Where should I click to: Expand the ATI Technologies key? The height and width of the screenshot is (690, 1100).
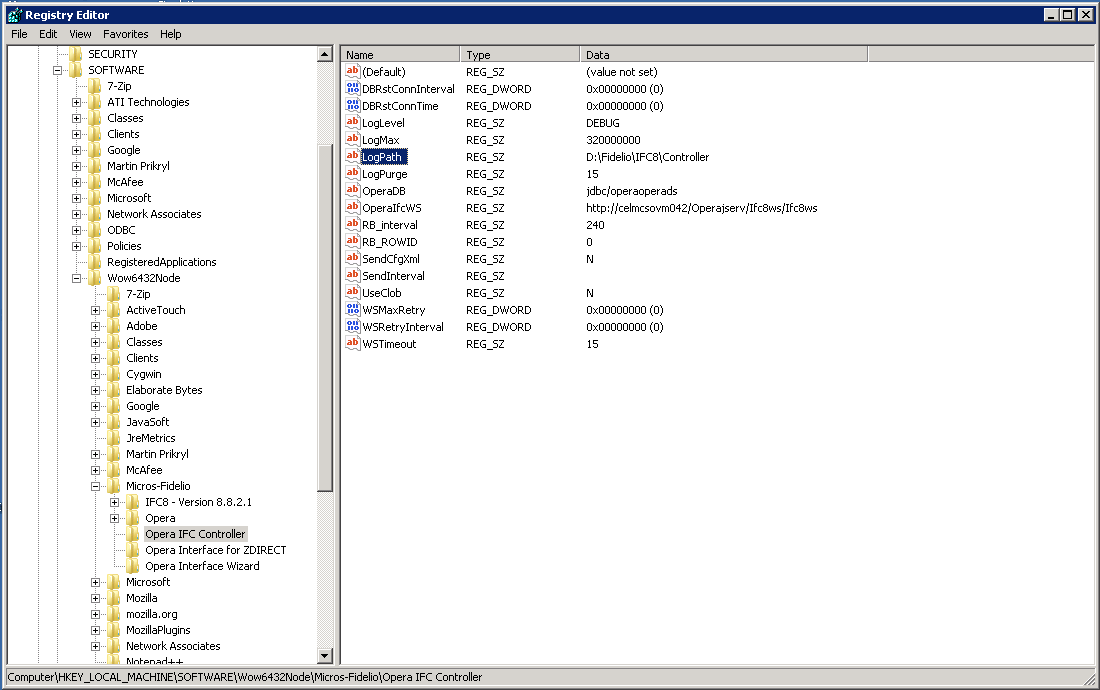tap(76, 102)
